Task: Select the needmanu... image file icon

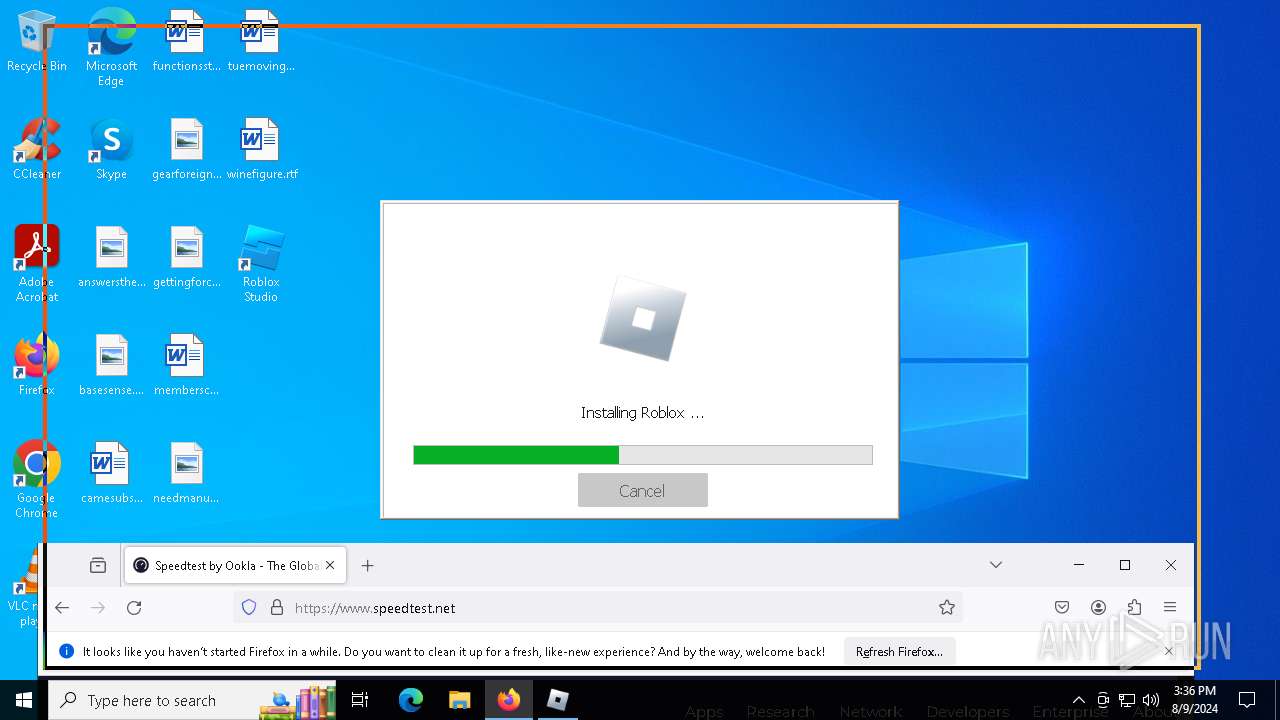Action: pyautogui.click(x=186, y=473)
